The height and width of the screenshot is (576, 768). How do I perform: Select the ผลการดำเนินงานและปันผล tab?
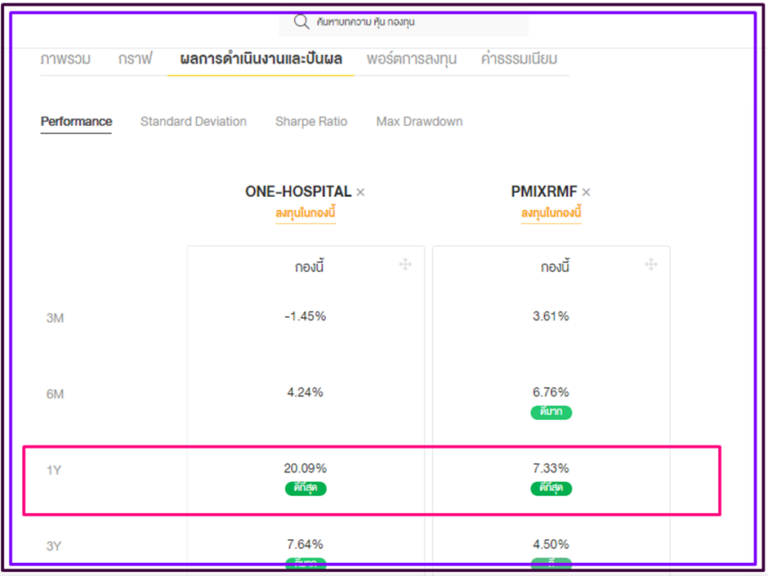coord(261,59)
